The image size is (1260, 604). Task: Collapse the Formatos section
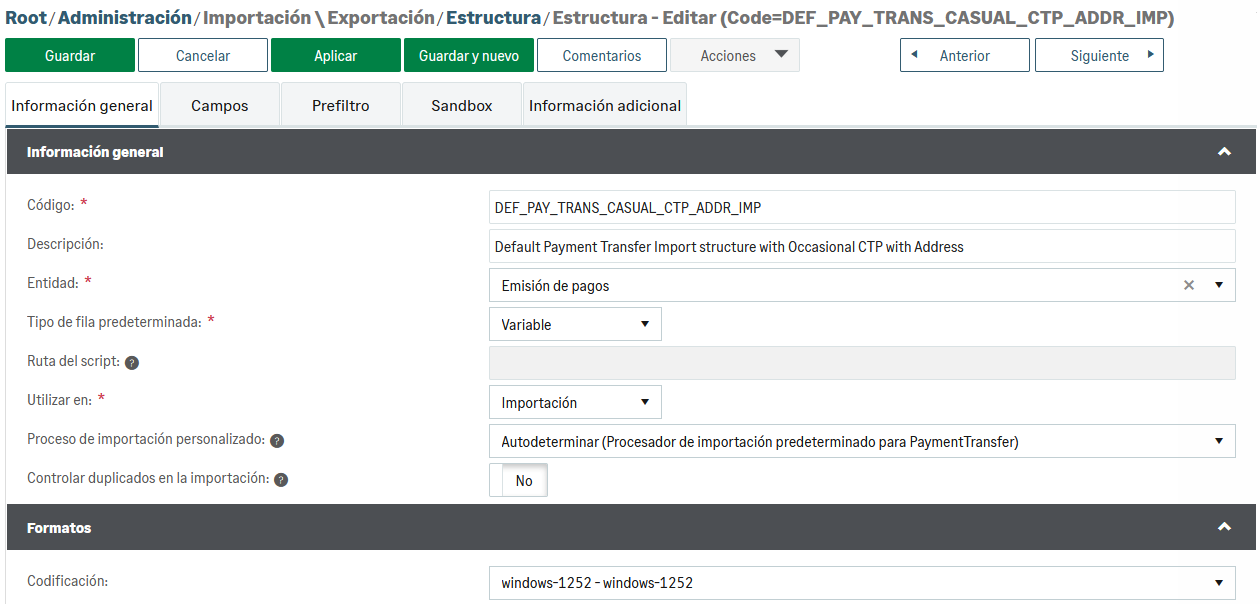pyautogui.click(x=1223, y=527)
